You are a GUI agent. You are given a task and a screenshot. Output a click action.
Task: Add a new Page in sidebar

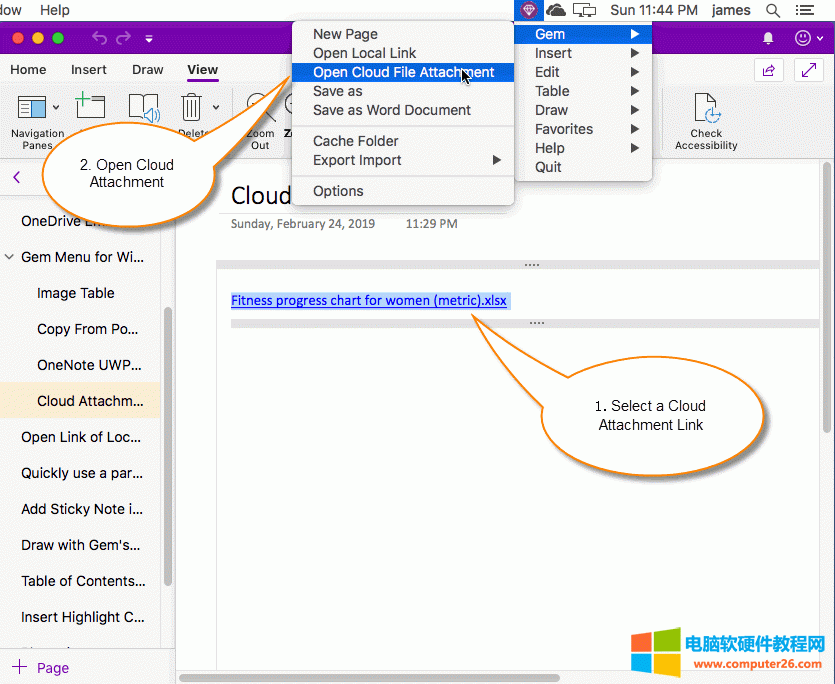tap(40, 668)
